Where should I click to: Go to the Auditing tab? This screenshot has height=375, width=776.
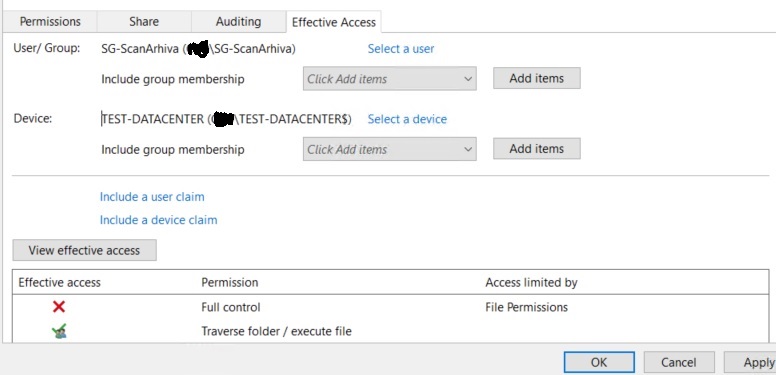click(239, 22)
